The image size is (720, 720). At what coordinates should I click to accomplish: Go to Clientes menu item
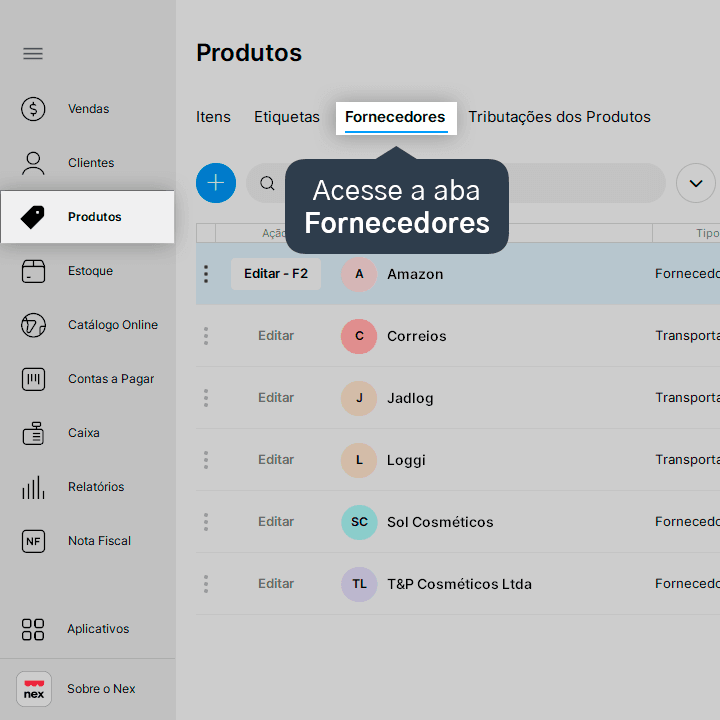pyautogui.click(x=91, y=163)
